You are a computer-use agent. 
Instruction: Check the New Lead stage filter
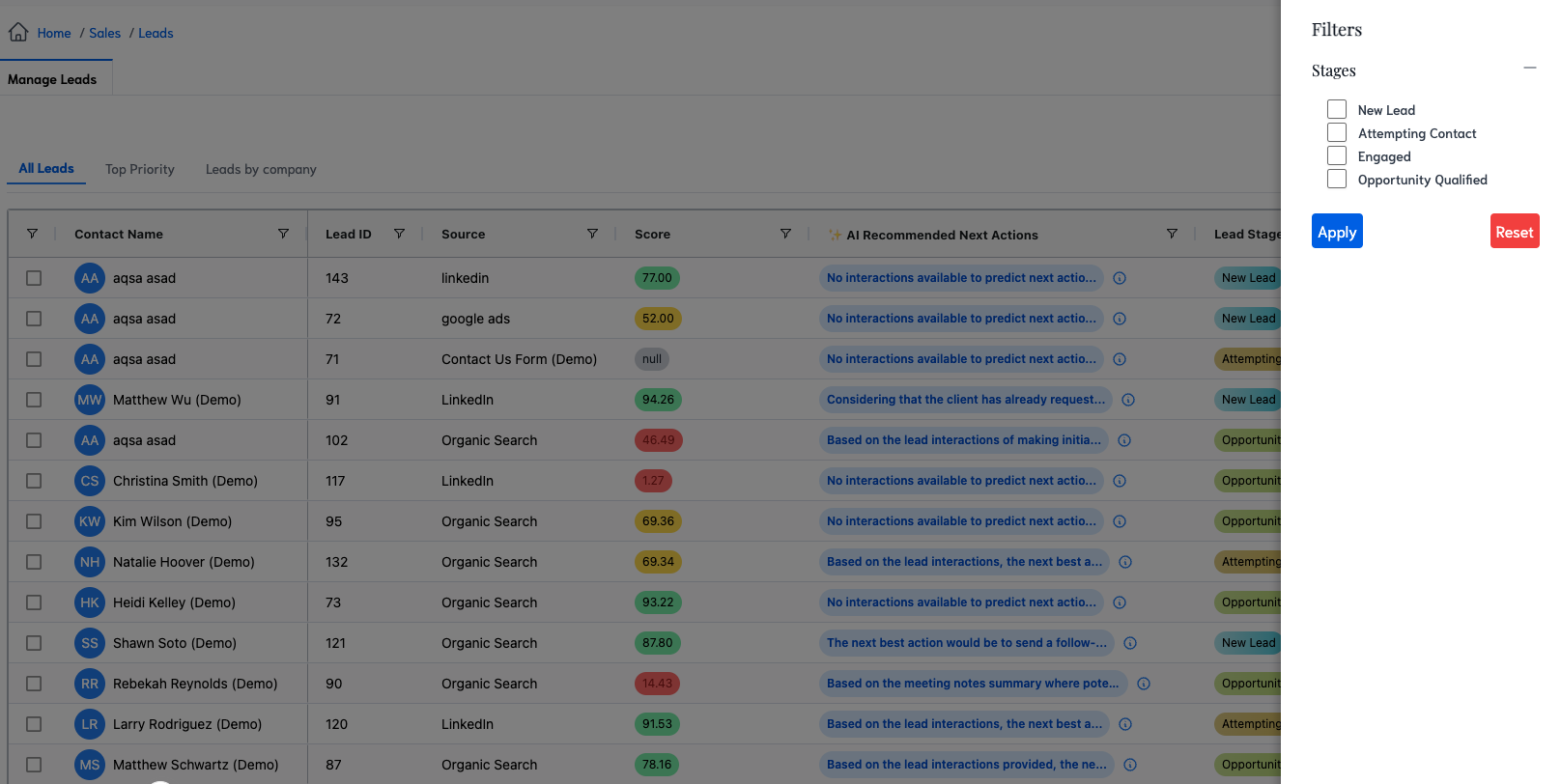point(1337,110)
